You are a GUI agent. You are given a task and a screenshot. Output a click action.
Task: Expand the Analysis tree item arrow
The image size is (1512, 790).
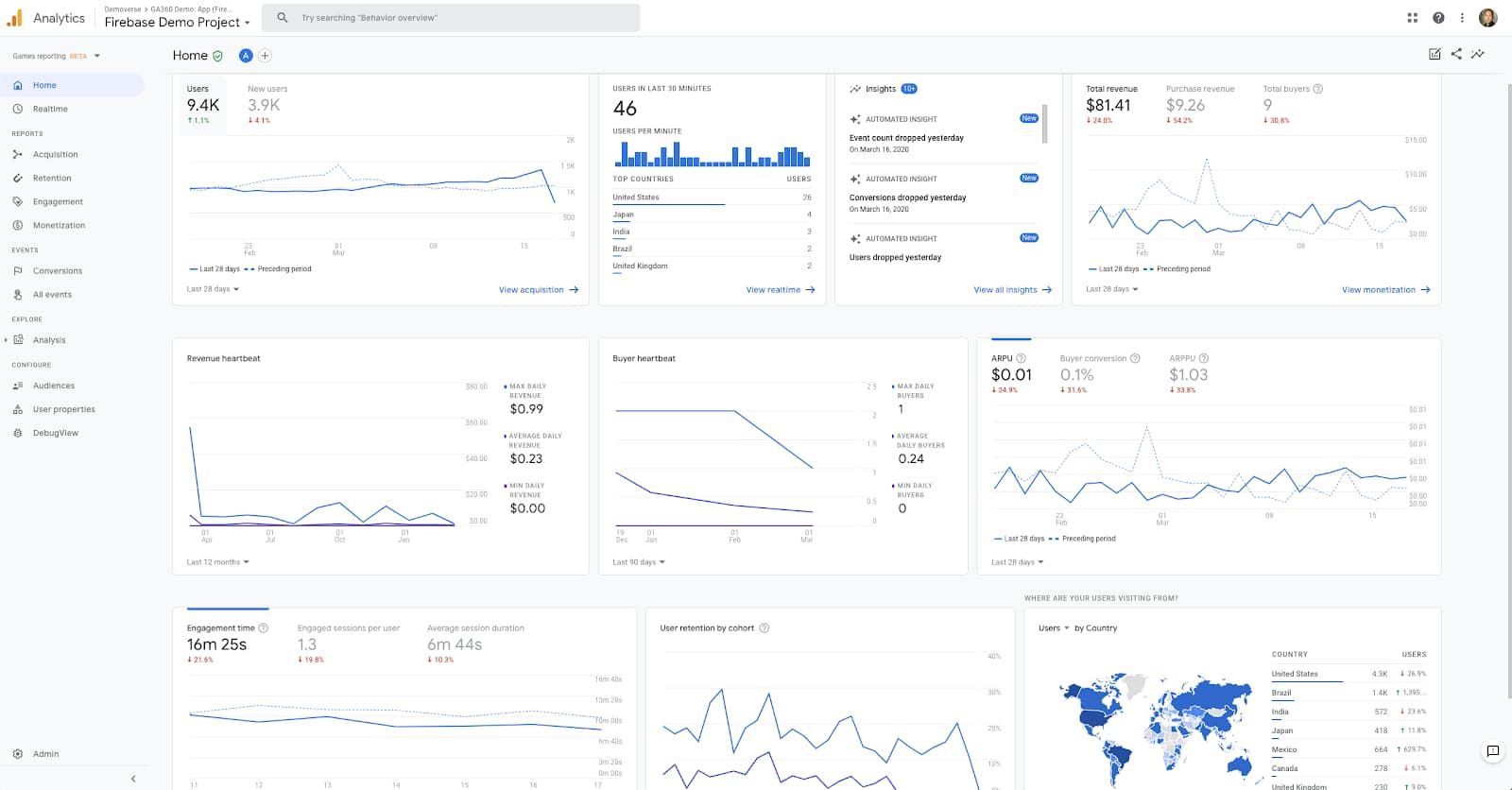(6, 340)
